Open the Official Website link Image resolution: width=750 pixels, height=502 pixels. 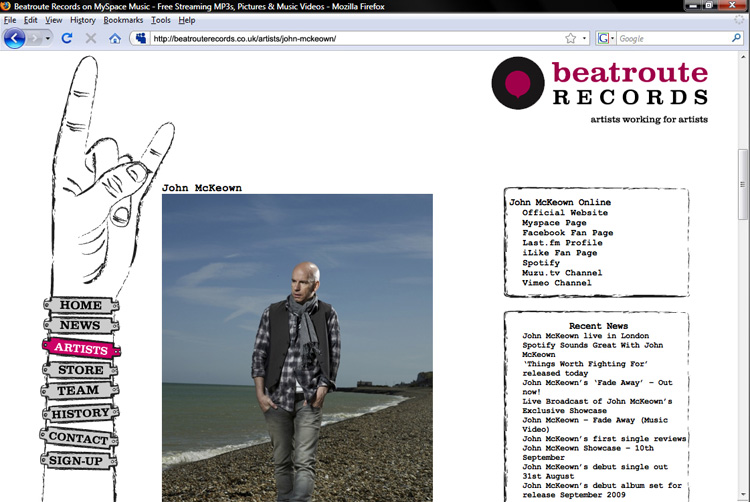(565, 213)
